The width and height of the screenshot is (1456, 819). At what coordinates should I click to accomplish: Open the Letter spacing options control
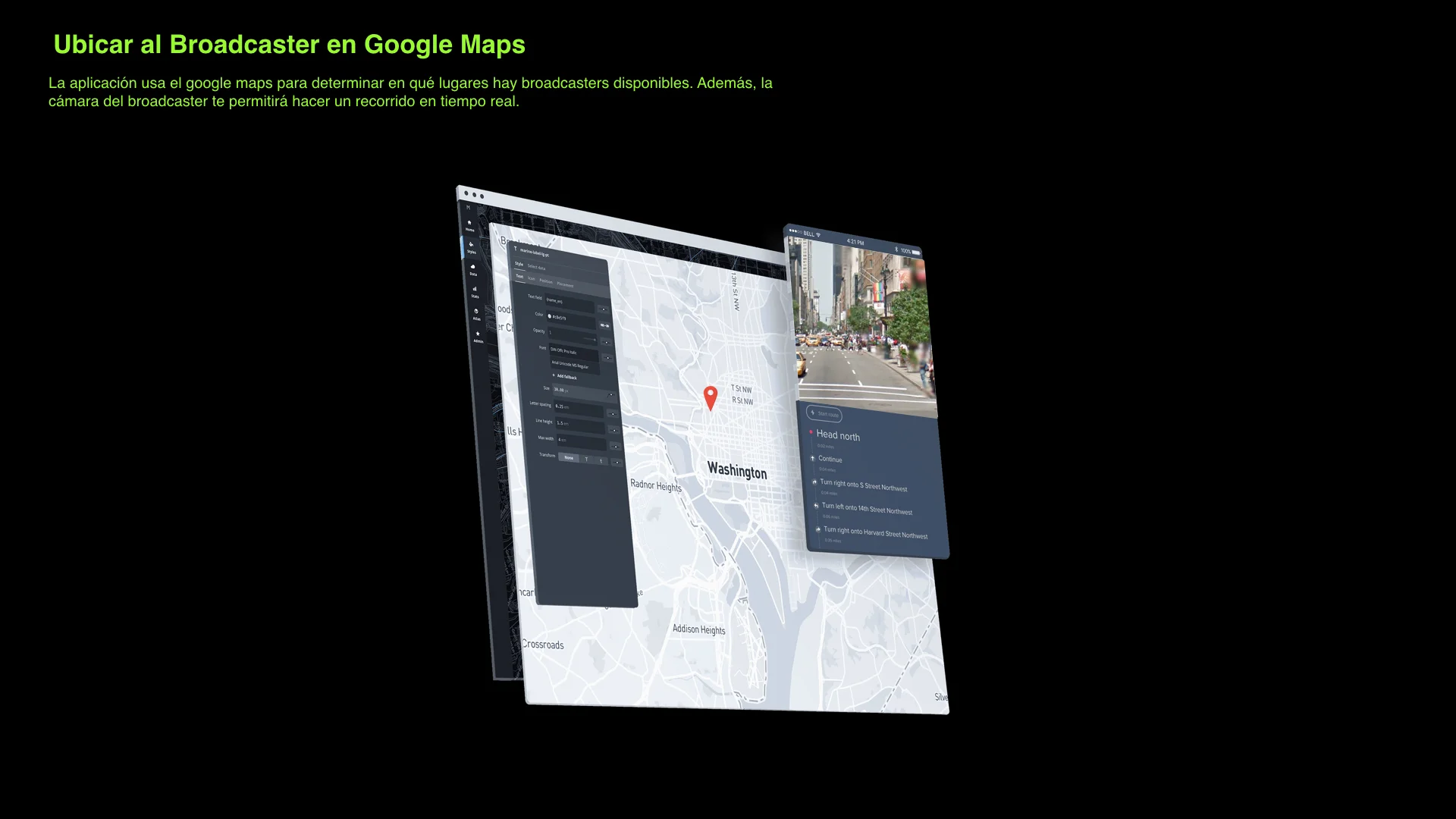pos(612,414)
